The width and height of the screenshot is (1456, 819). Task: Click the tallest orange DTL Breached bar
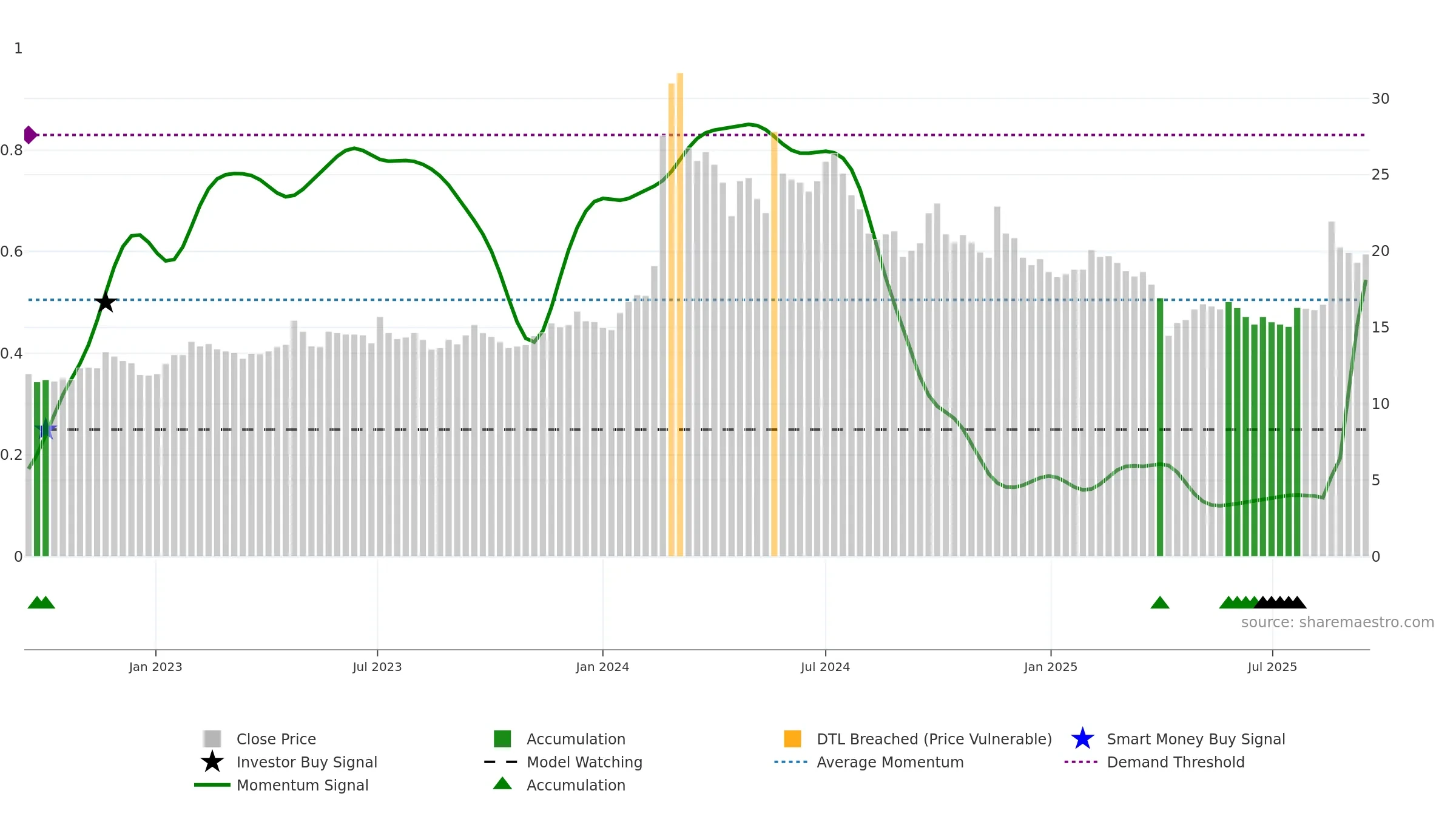pos(680,314)
